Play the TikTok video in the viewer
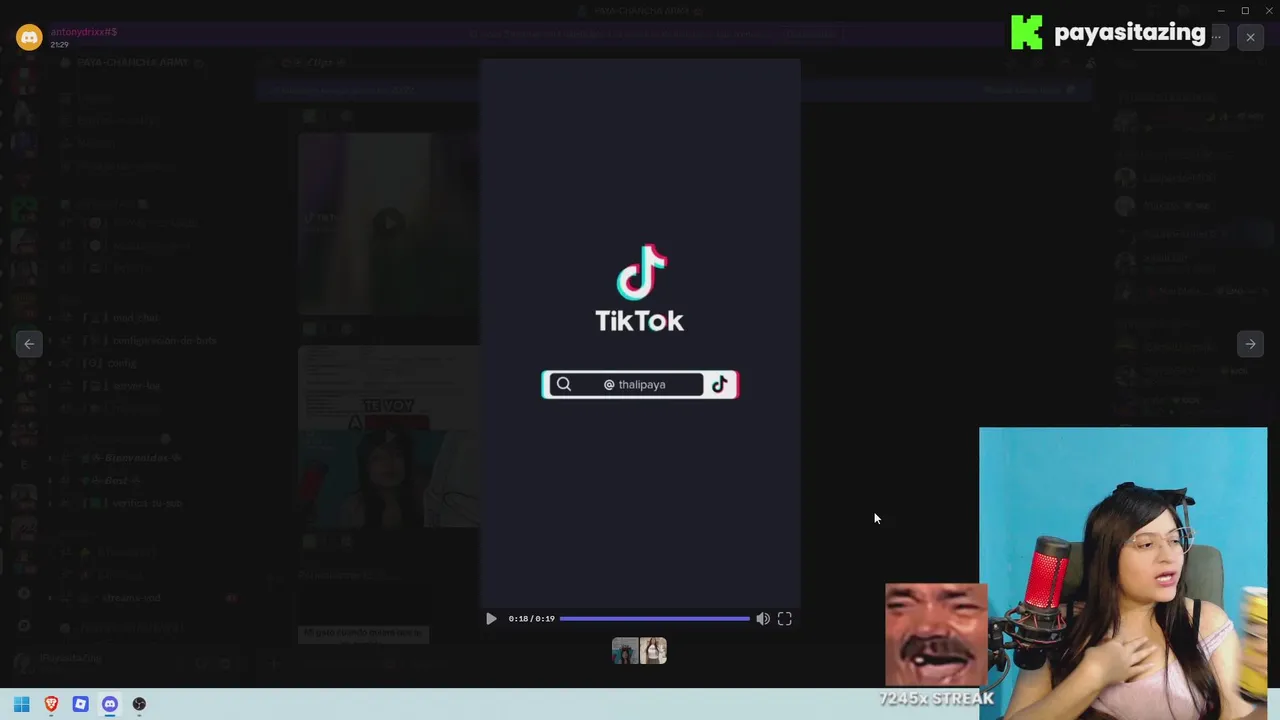 click(x=491, y=619)
